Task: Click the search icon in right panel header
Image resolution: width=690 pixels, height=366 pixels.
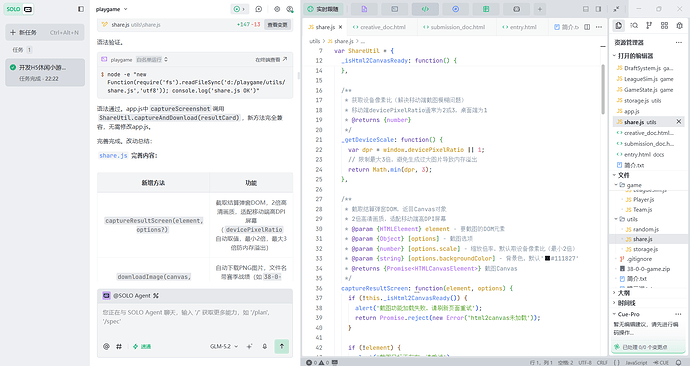Action: click(634, 26)
